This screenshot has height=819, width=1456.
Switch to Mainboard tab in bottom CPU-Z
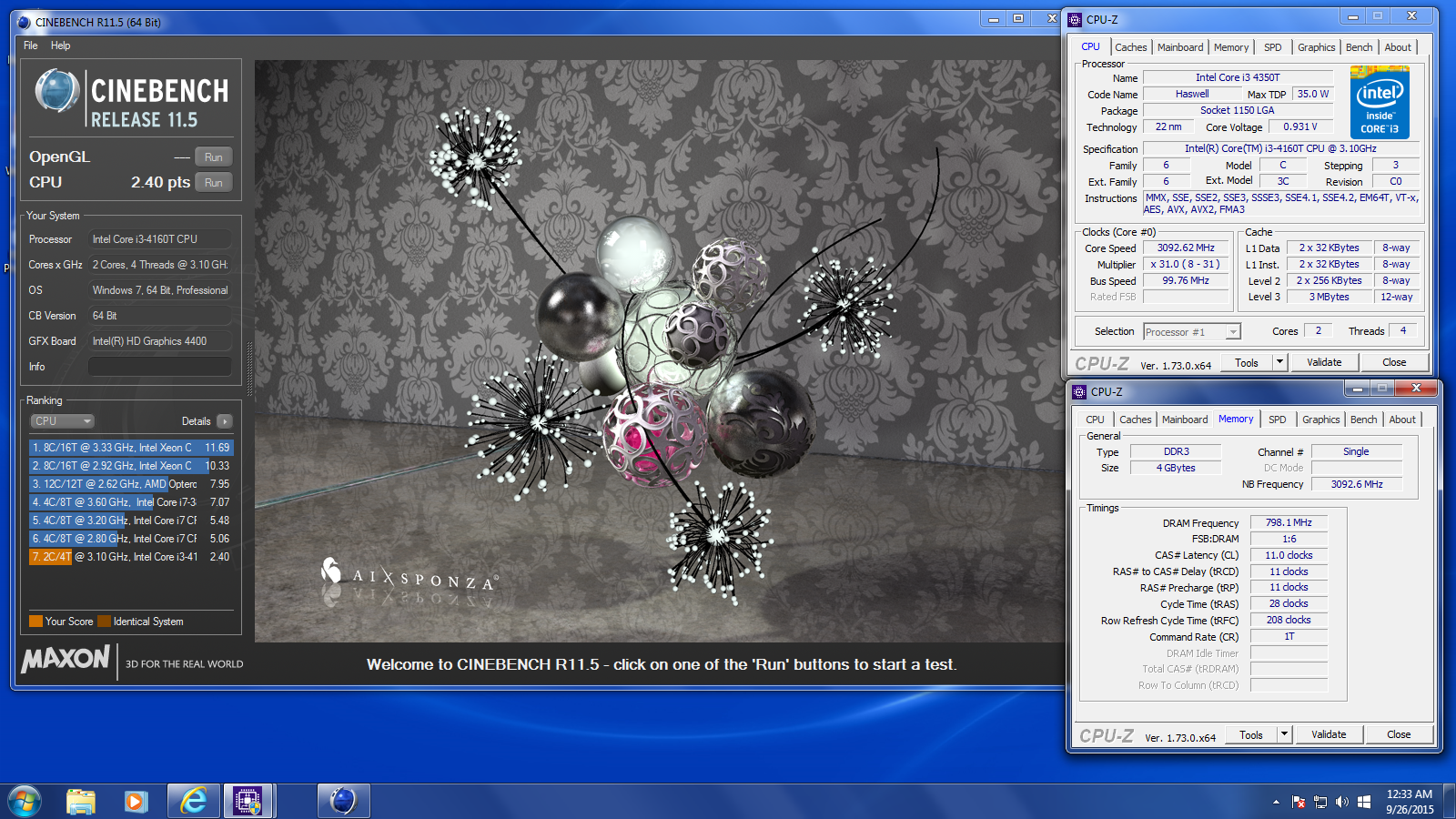pos(1185,420)
